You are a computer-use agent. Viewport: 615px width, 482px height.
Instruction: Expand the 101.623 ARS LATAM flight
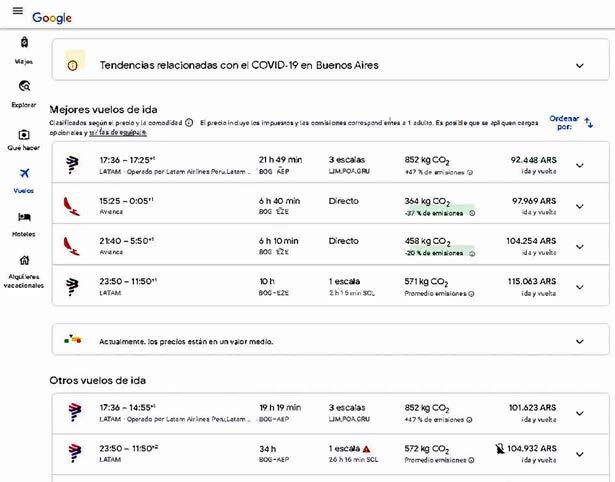[x=580, y=413]
